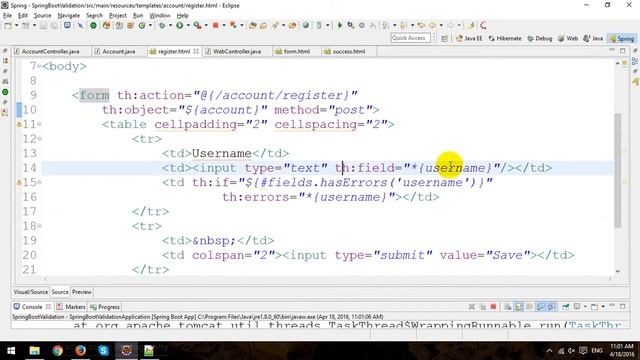Collapse the table tag fold on line 11
This screenshot has width=640, height=360.
[x=39, y=124]
